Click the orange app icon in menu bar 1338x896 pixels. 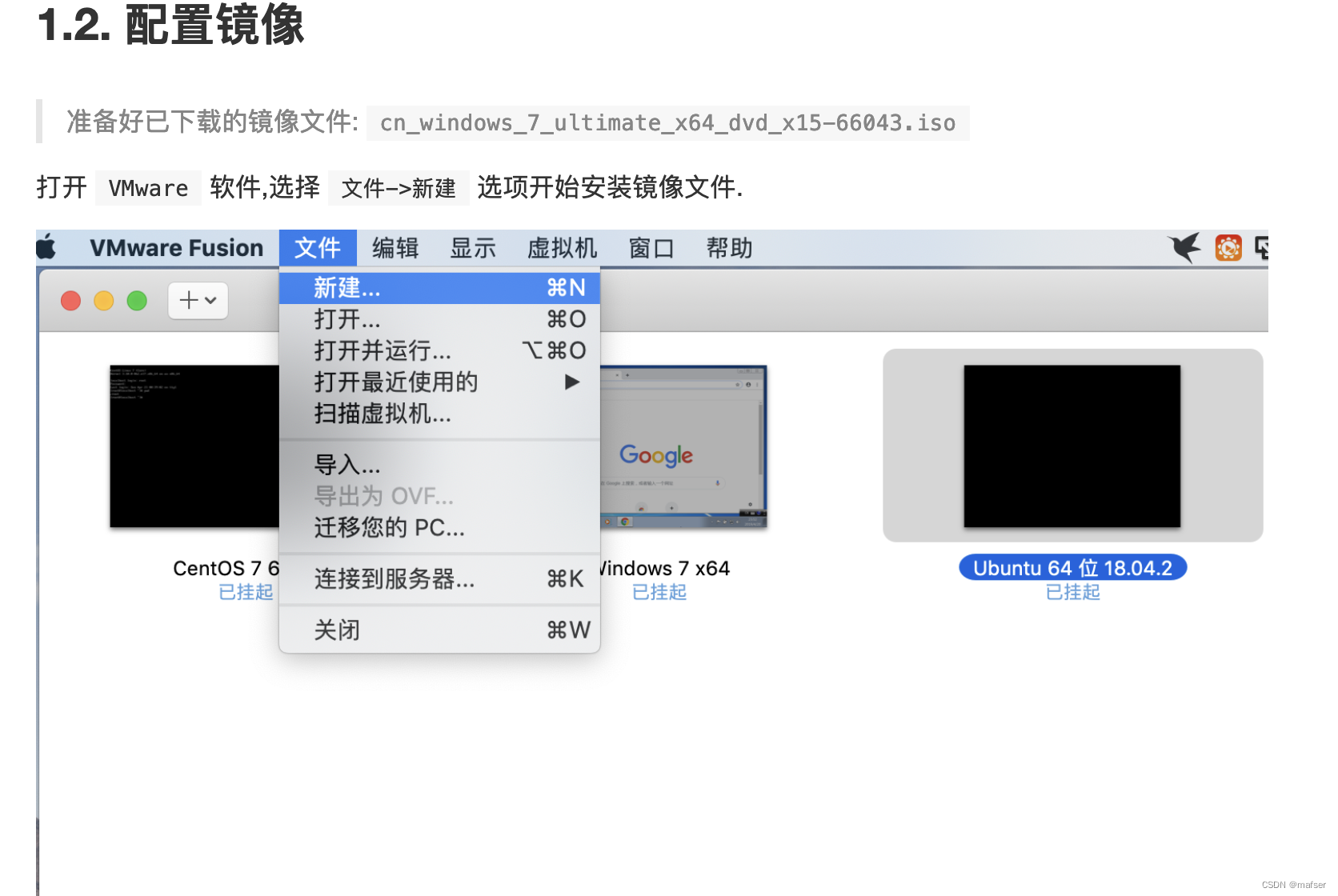1228,248
